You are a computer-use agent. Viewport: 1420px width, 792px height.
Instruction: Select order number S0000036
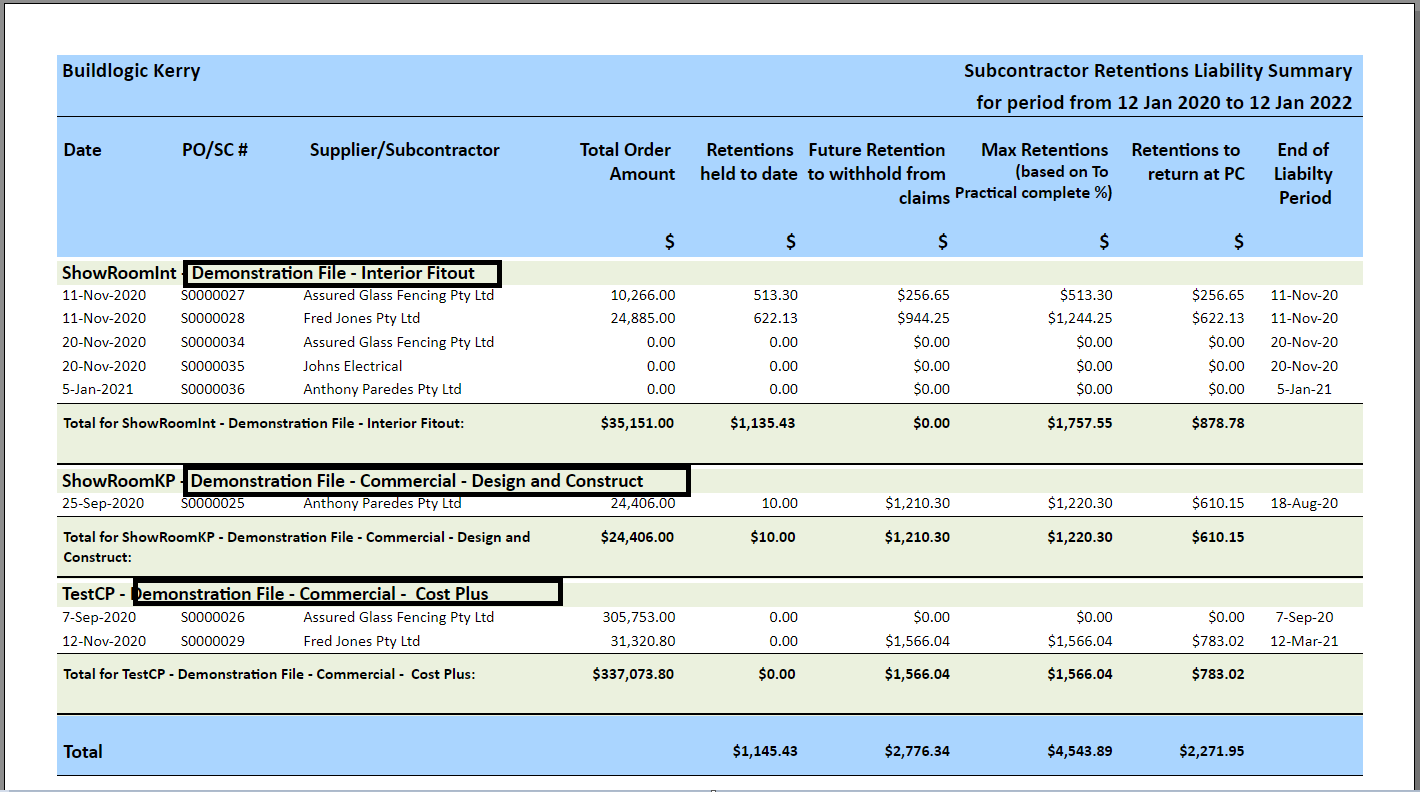coord(213,389)
